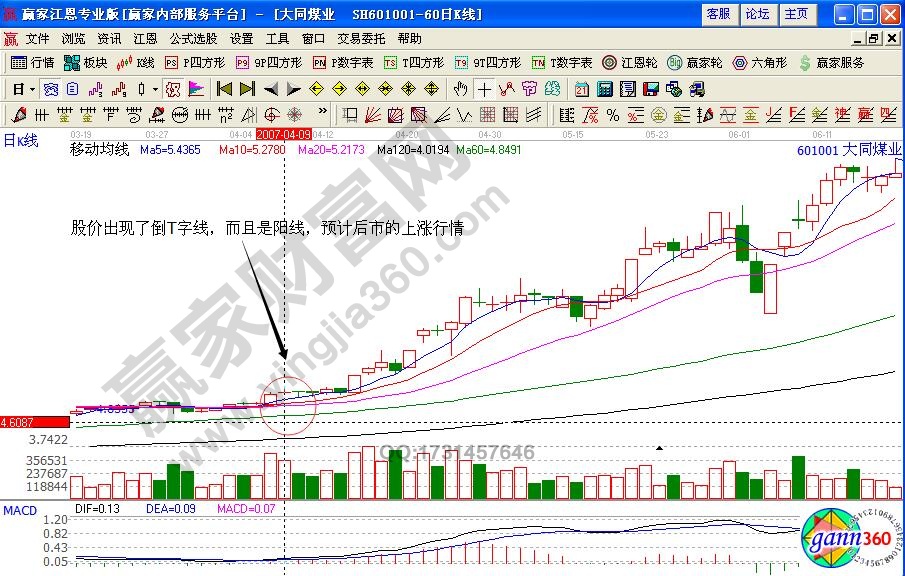Click the percent sign drawing tool
The image size is (905, 576).
point(611,113)
